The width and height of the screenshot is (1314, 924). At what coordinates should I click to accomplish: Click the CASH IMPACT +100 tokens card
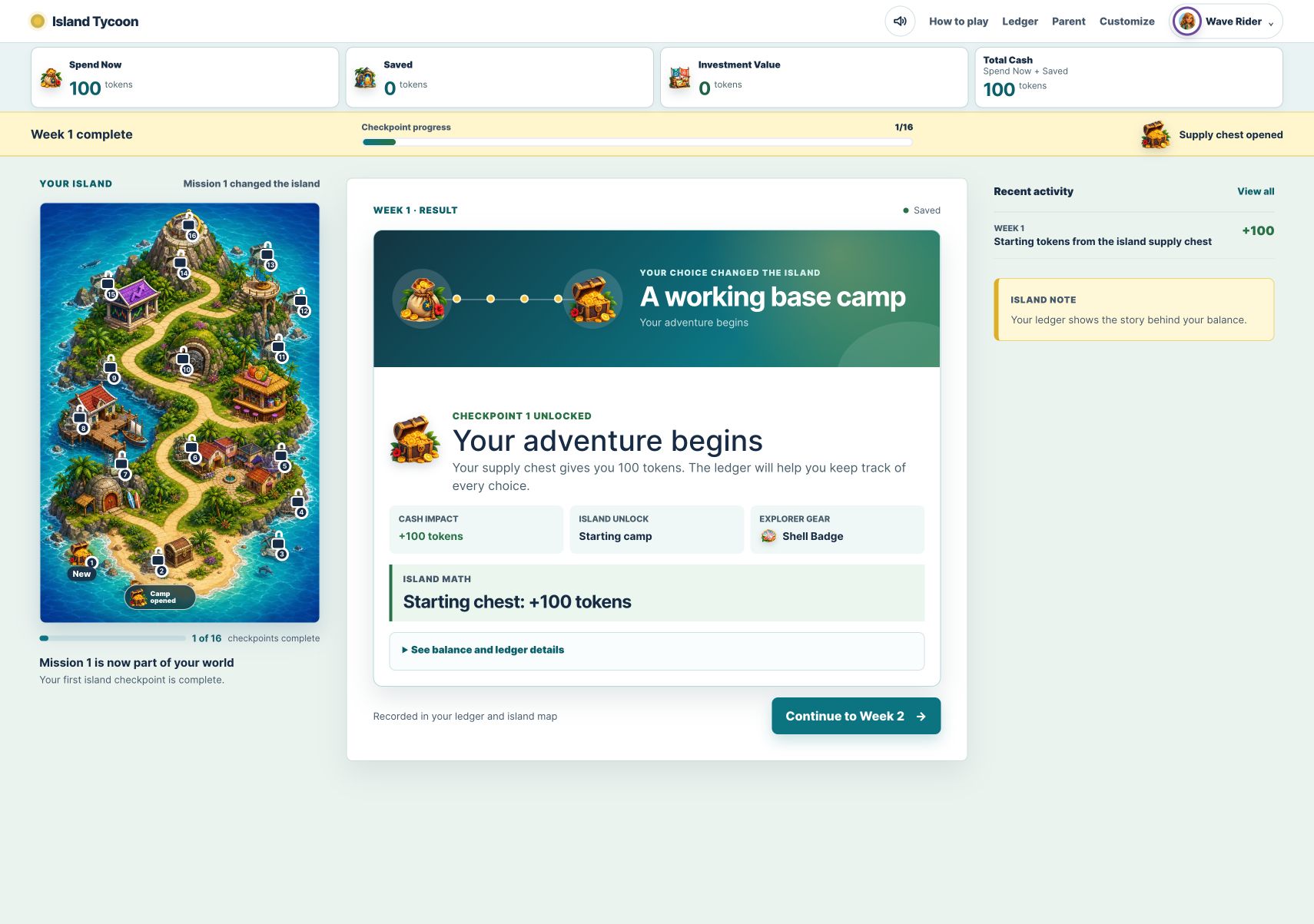point(476,529)
